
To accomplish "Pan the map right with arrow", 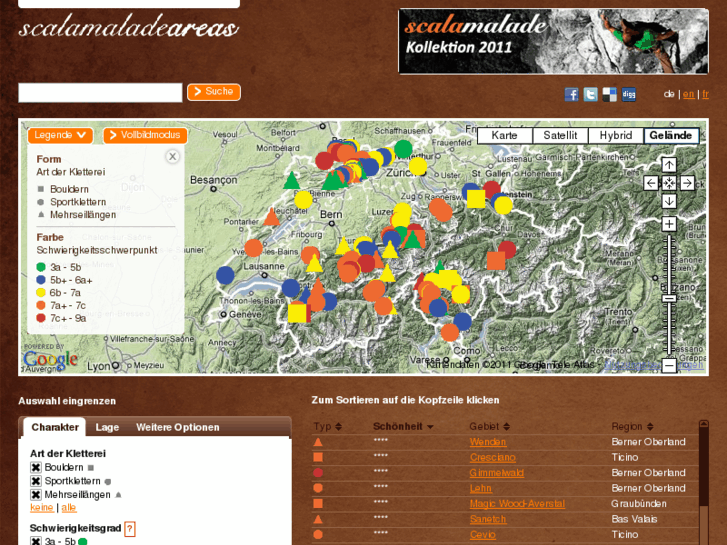I will 687,183.
